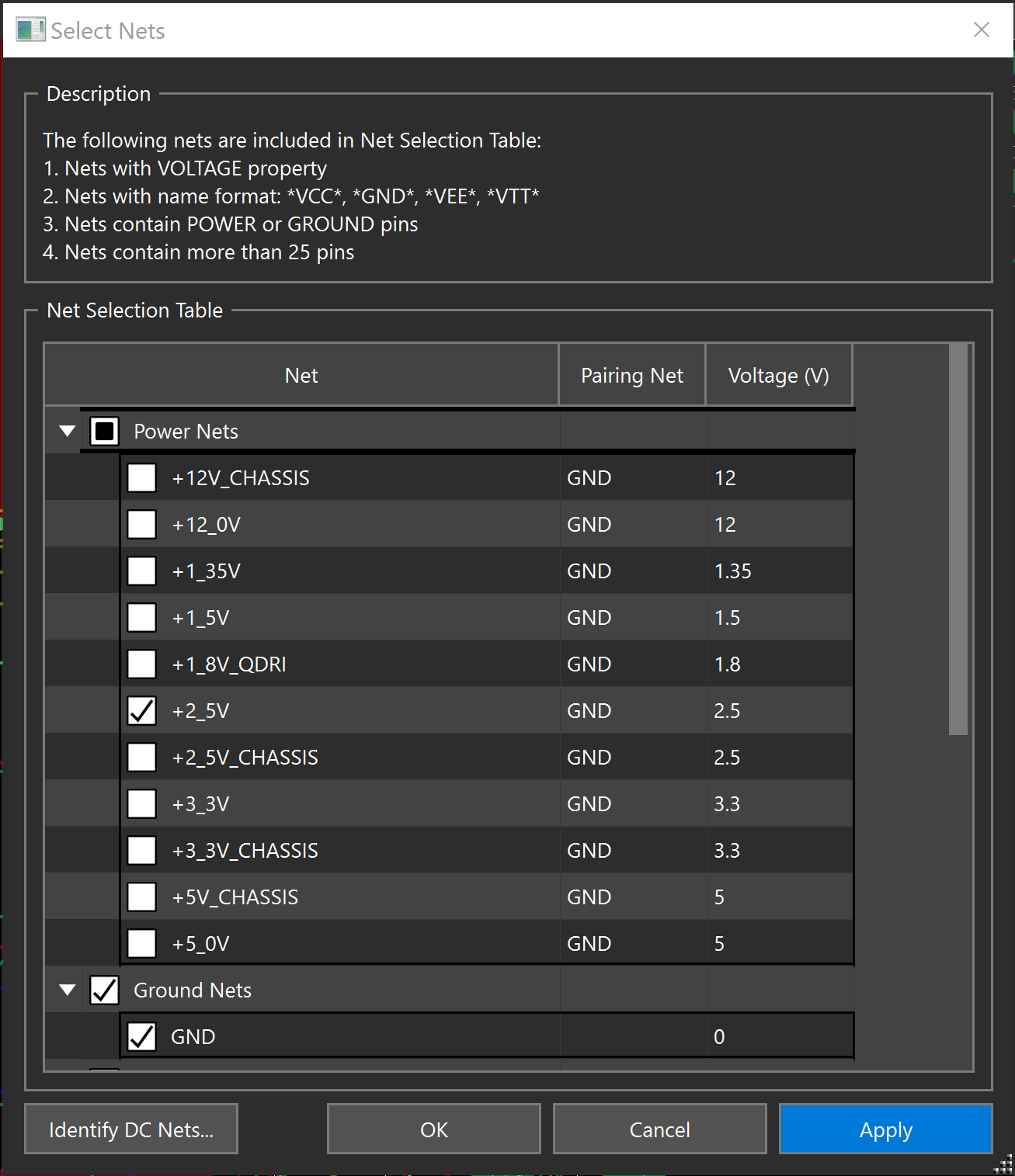Click the Select Nets window icon
Viewport: 1015px width, 1176px height.
(30, 30)
